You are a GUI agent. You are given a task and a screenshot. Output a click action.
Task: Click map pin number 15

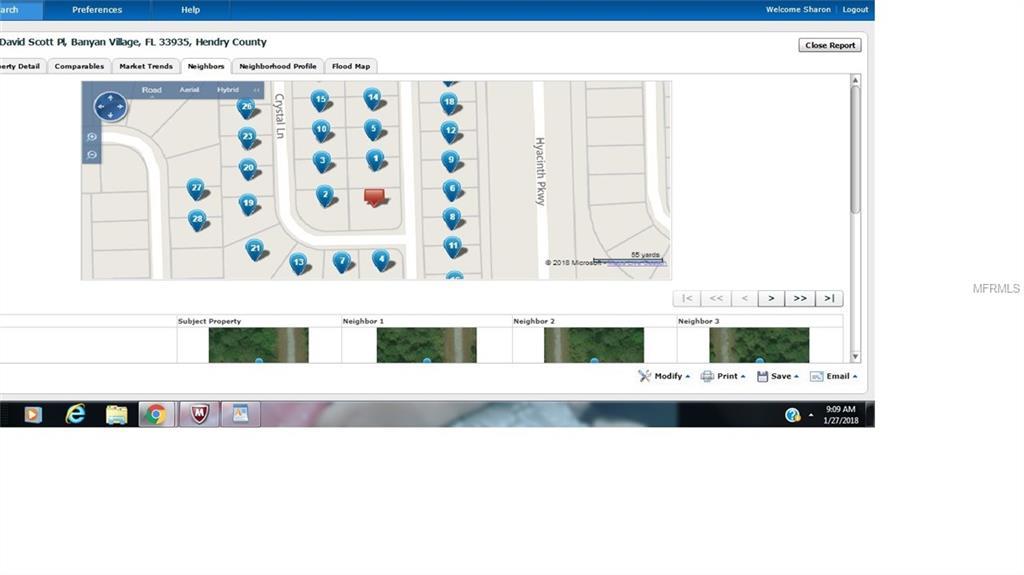click(320, 101)
